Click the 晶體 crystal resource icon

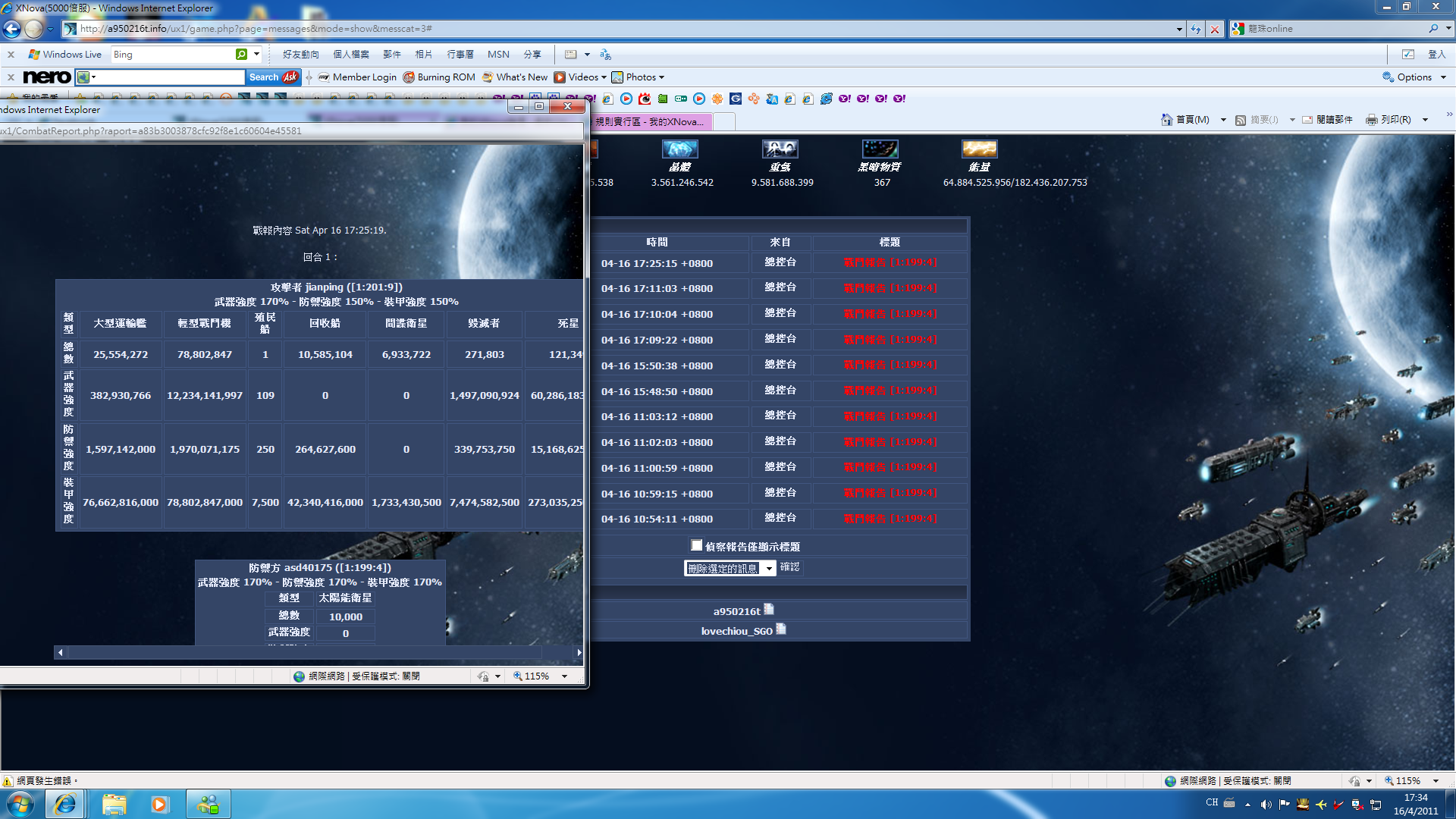point(679,149)
